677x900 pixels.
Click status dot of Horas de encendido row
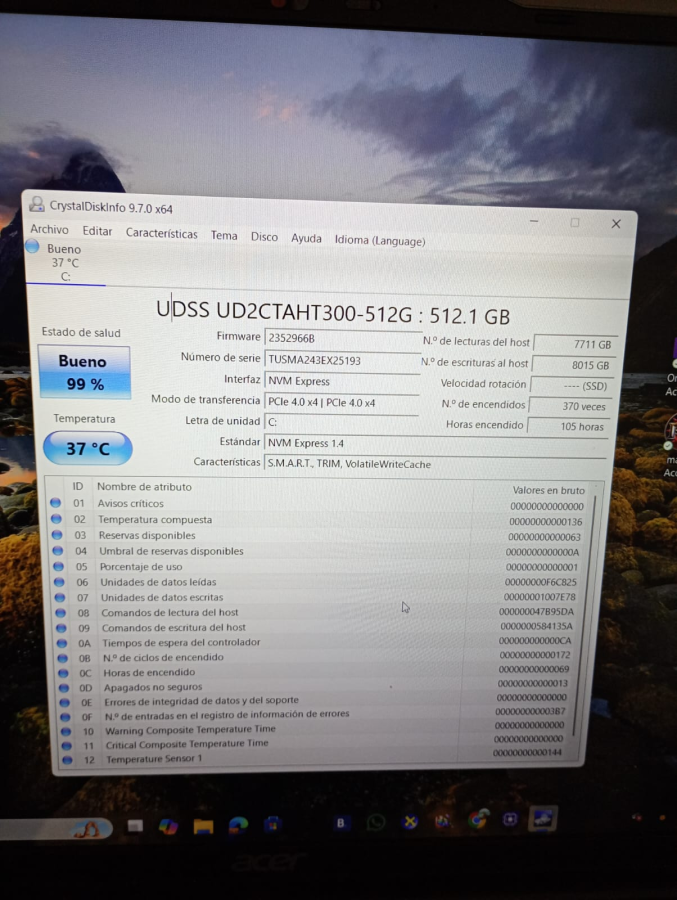(63, 673)
